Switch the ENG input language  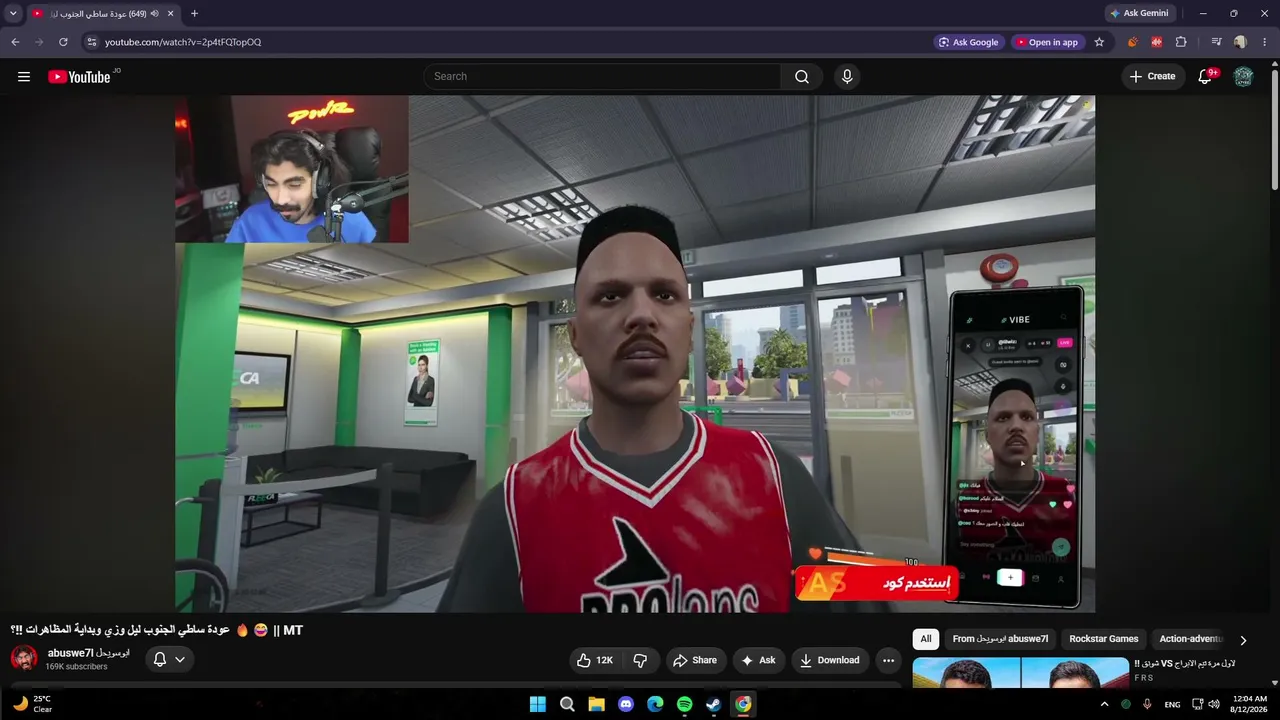[1172, 705]
